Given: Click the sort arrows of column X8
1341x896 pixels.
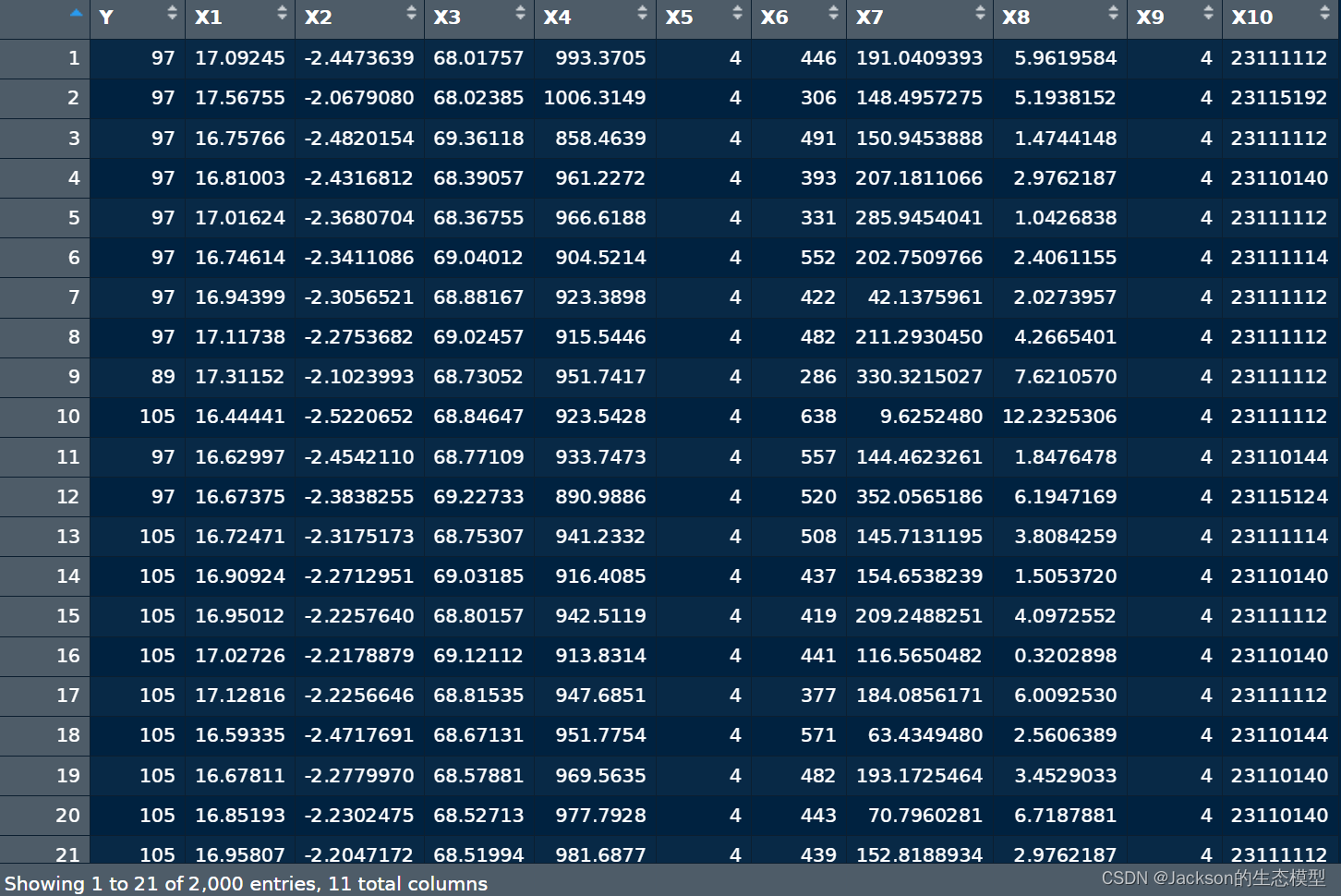Looking at the screenshot, I should 1114,13.
